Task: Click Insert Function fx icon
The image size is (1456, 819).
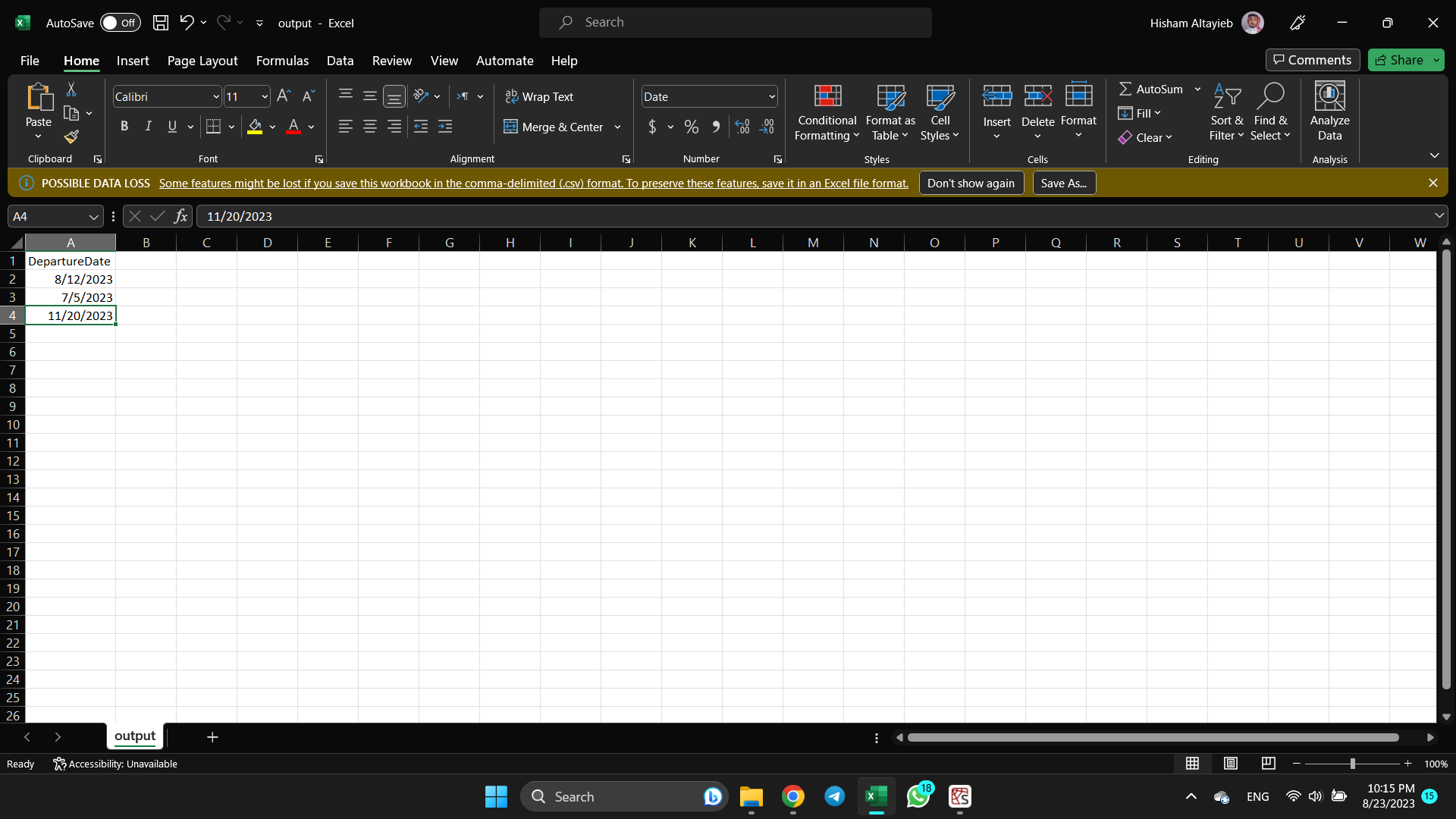Action: coord(180,216)
